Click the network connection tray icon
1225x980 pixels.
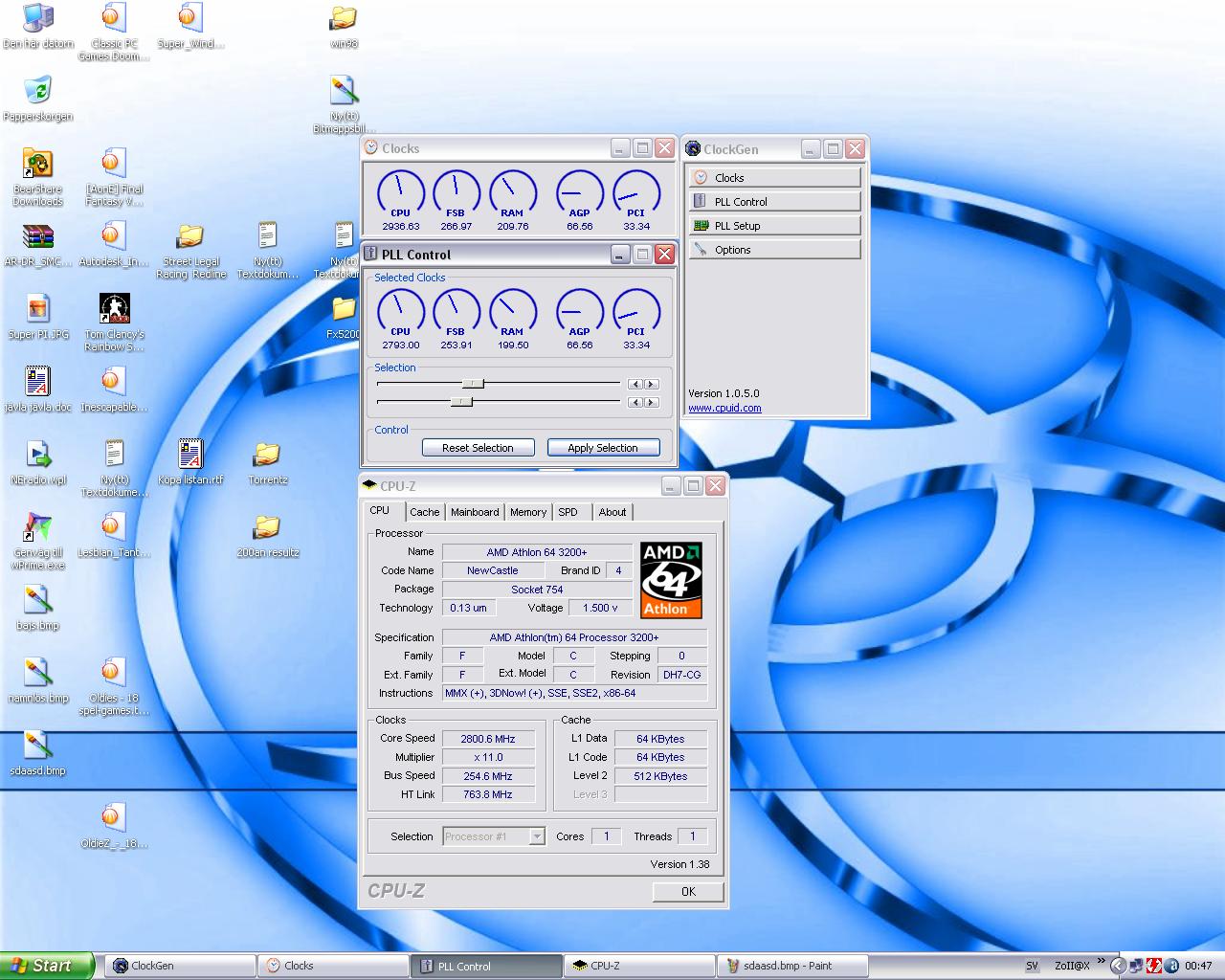pos(1135,966)
